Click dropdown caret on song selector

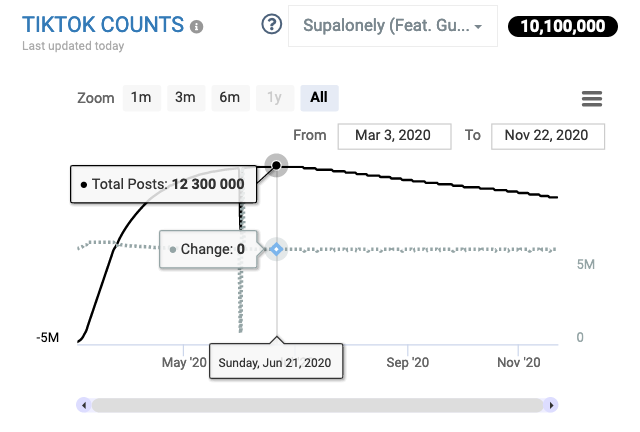coord(480,27)
